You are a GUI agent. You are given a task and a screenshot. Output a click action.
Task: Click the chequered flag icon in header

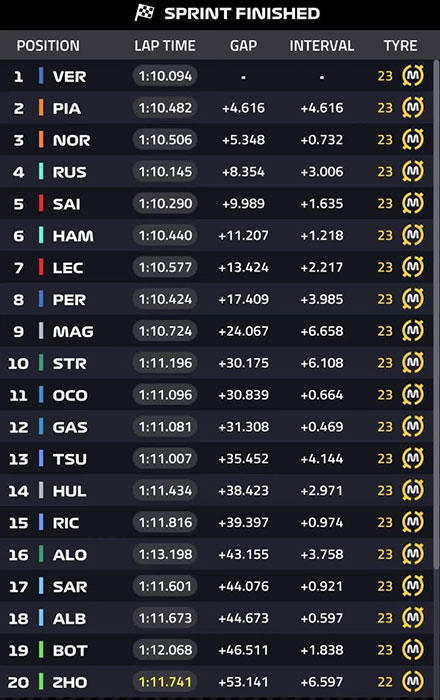pos(144,13)
